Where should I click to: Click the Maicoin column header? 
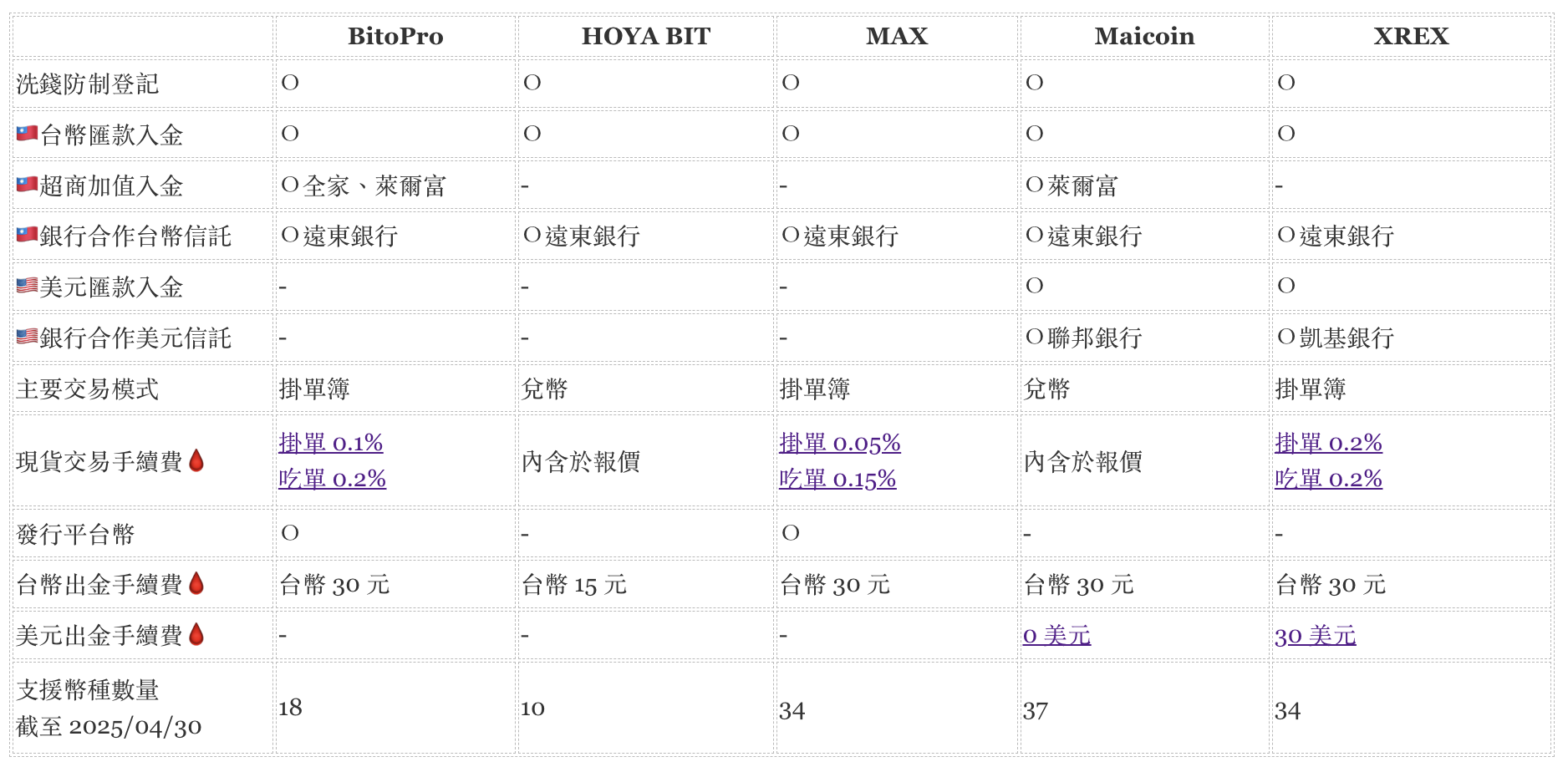[x=1144, y=37]
